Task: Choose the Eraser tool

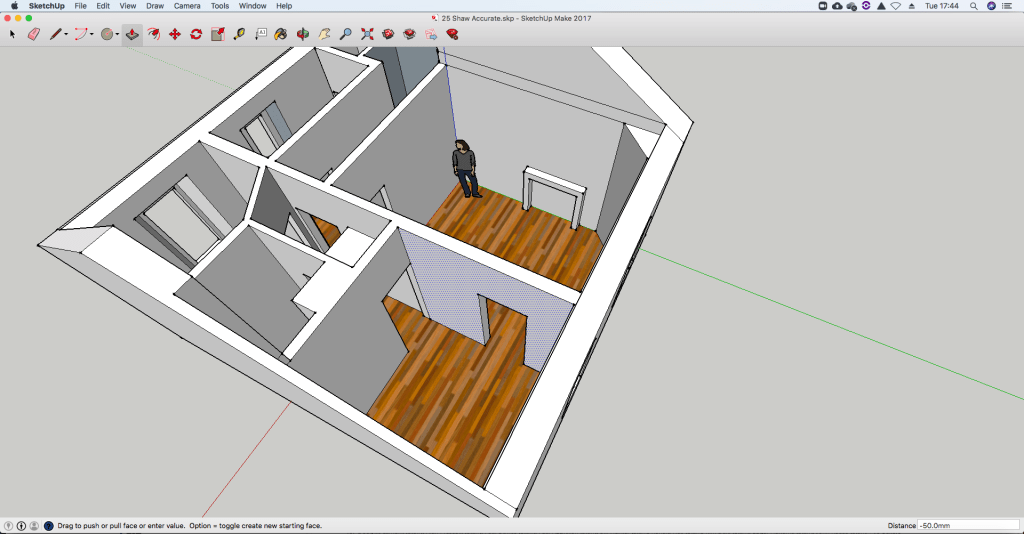Action: pyautogui.click(x=33, y=34)
